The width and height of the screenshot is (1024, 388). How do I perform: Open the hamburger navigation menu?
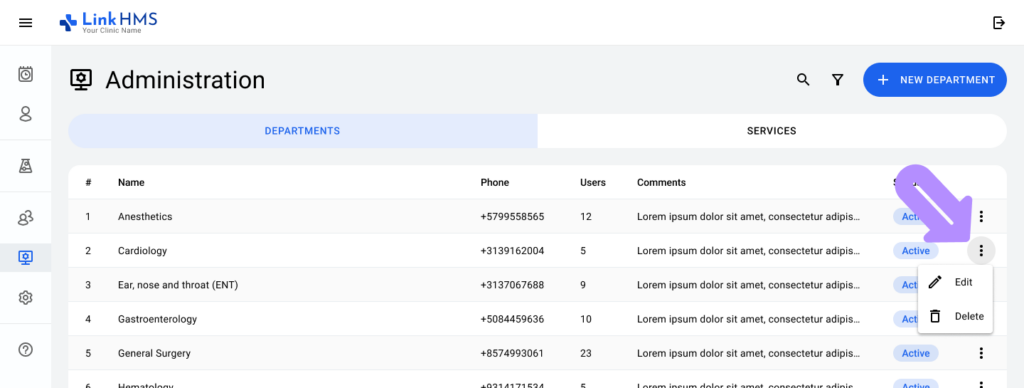[25, 23]
